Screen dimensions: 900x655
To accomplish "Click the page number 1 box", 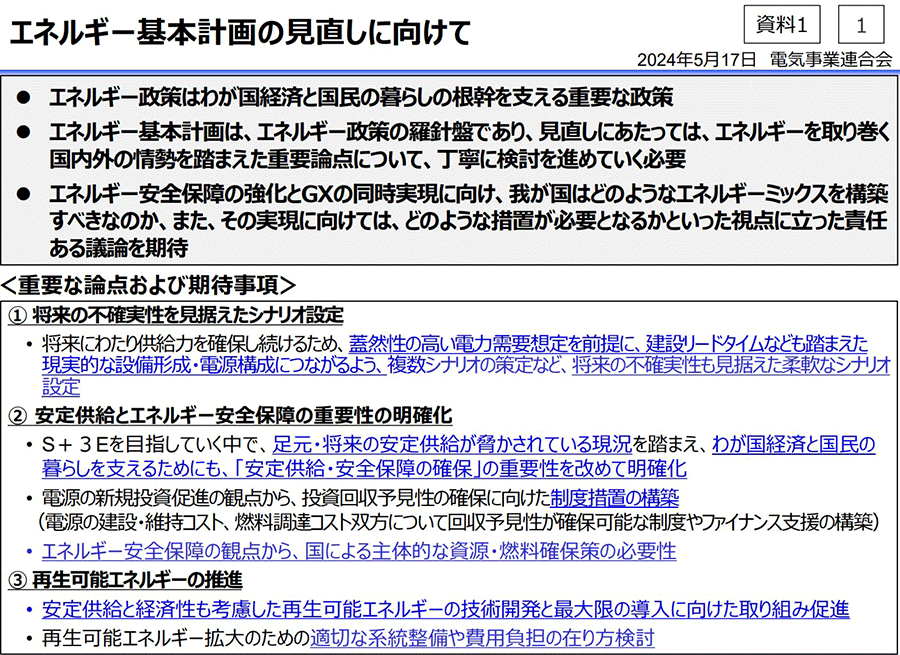I will pos(861,24).
